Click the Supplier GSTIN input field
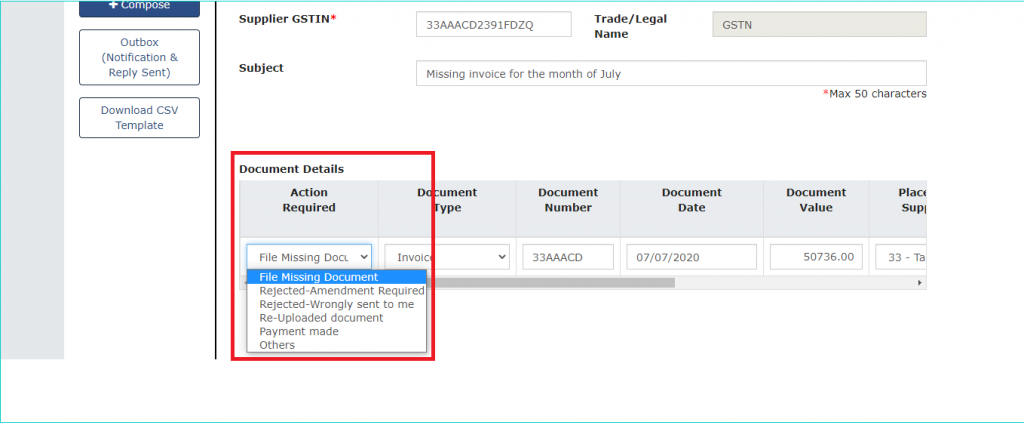The width and height of the screenshot is (1024, 425). pyautogui.click(x=493, y=24)
